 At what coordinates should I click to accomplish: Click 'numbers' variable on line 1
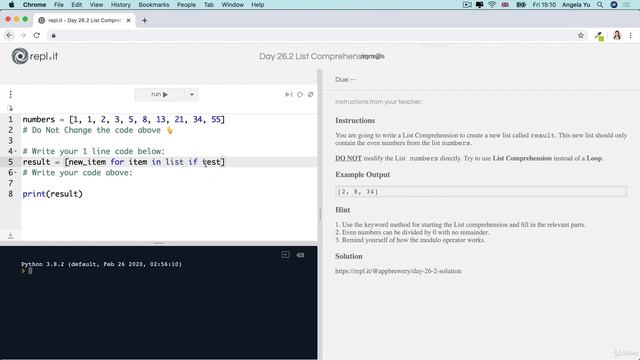point(39,120)
